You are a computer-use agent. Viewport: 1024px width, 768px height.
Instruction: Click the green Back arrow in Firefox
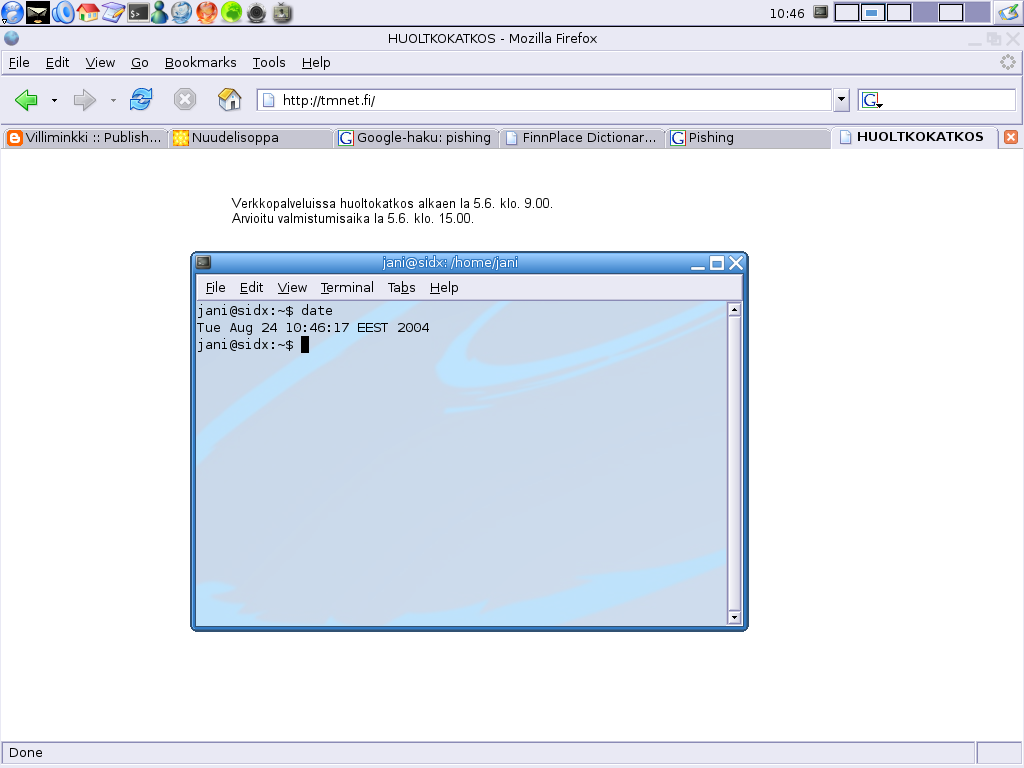(x=27, y=100)
